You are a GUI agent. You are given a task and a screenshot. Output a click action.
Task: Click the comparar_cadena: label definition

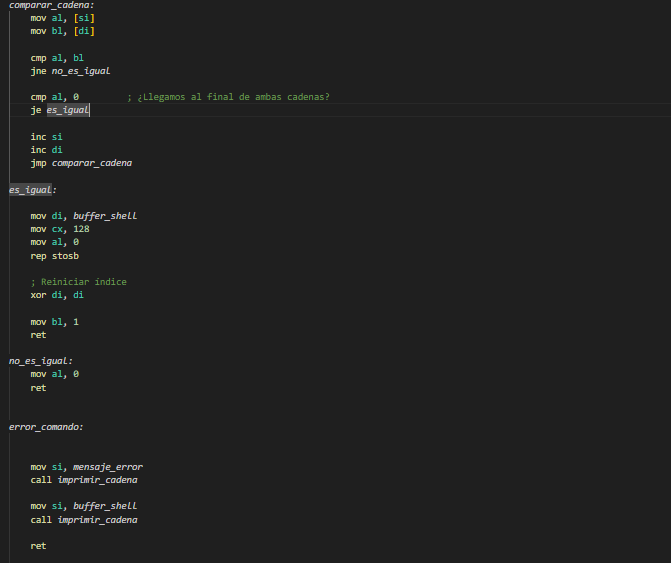tap(50, 5)
